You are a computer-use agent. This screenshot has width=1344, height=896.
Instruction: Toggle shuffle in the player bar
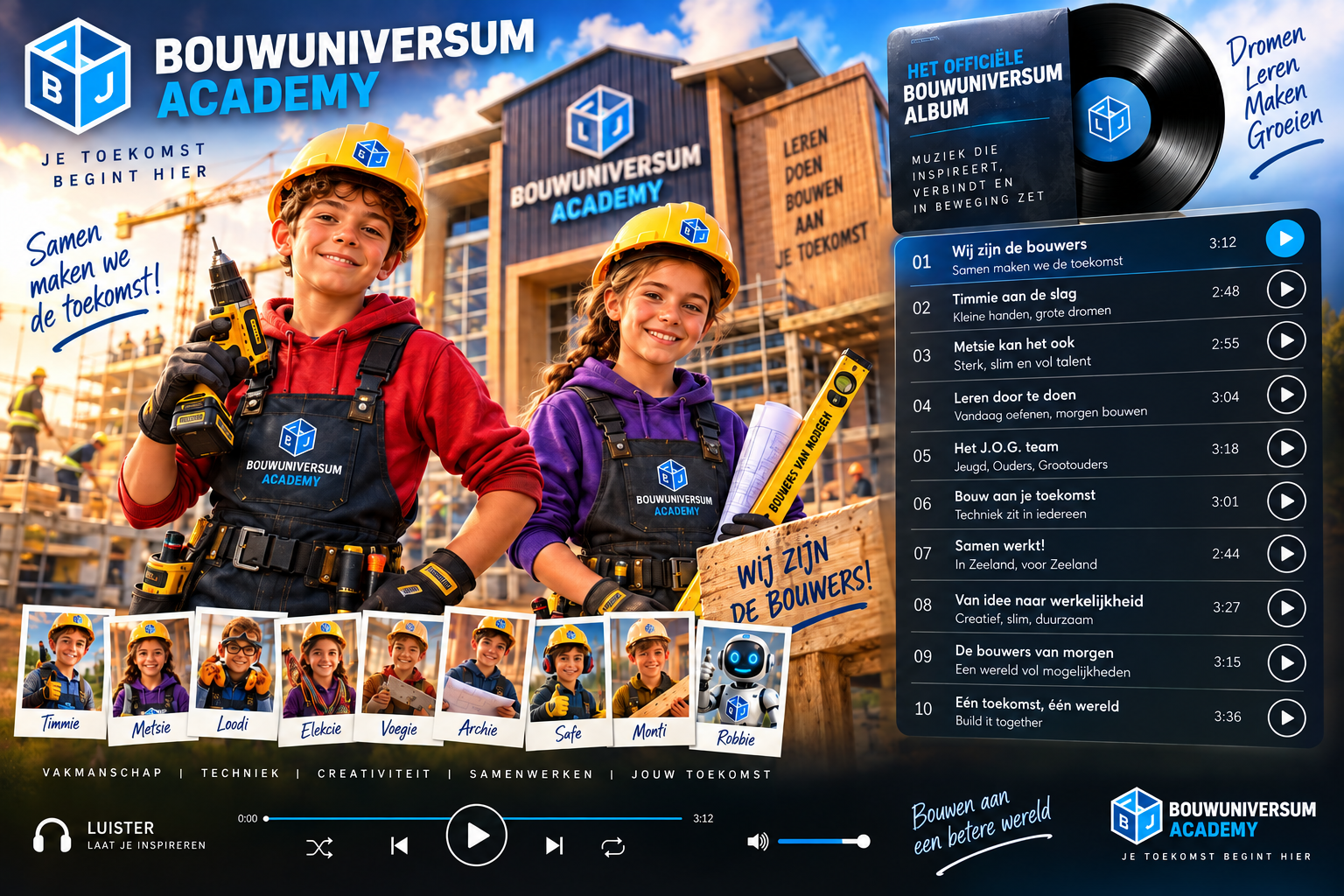tap(319, 847)
